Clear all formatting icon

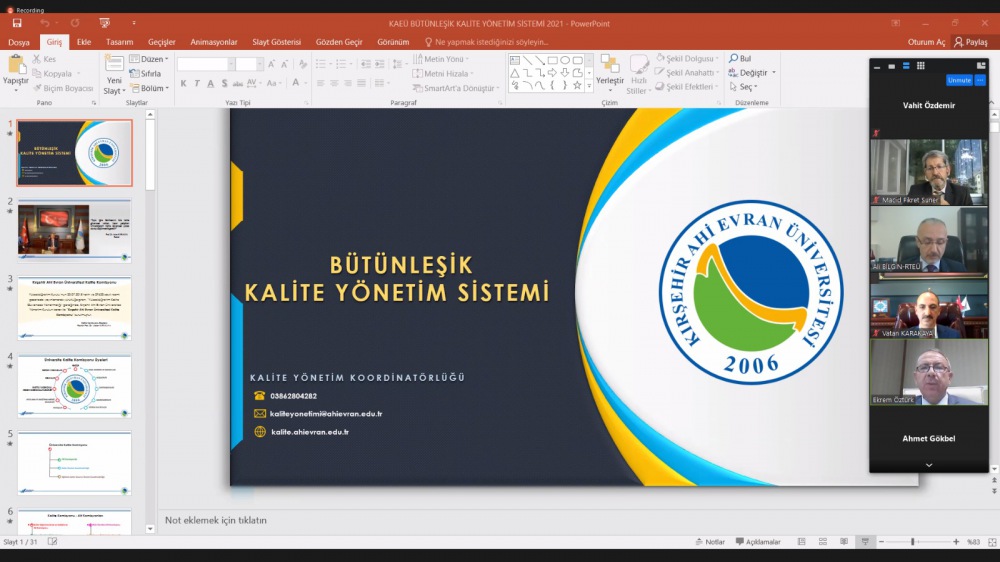(x=303, y=64)
